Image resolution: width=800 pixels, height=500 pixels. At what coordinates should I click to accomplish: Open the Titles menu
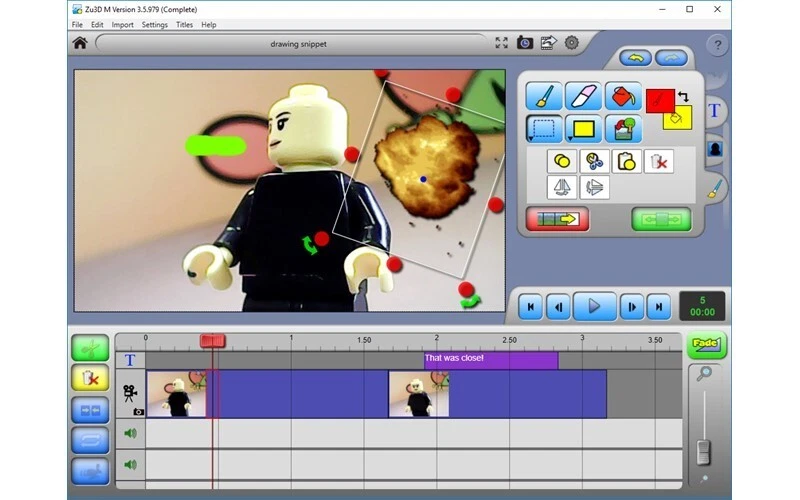point(184,24)
